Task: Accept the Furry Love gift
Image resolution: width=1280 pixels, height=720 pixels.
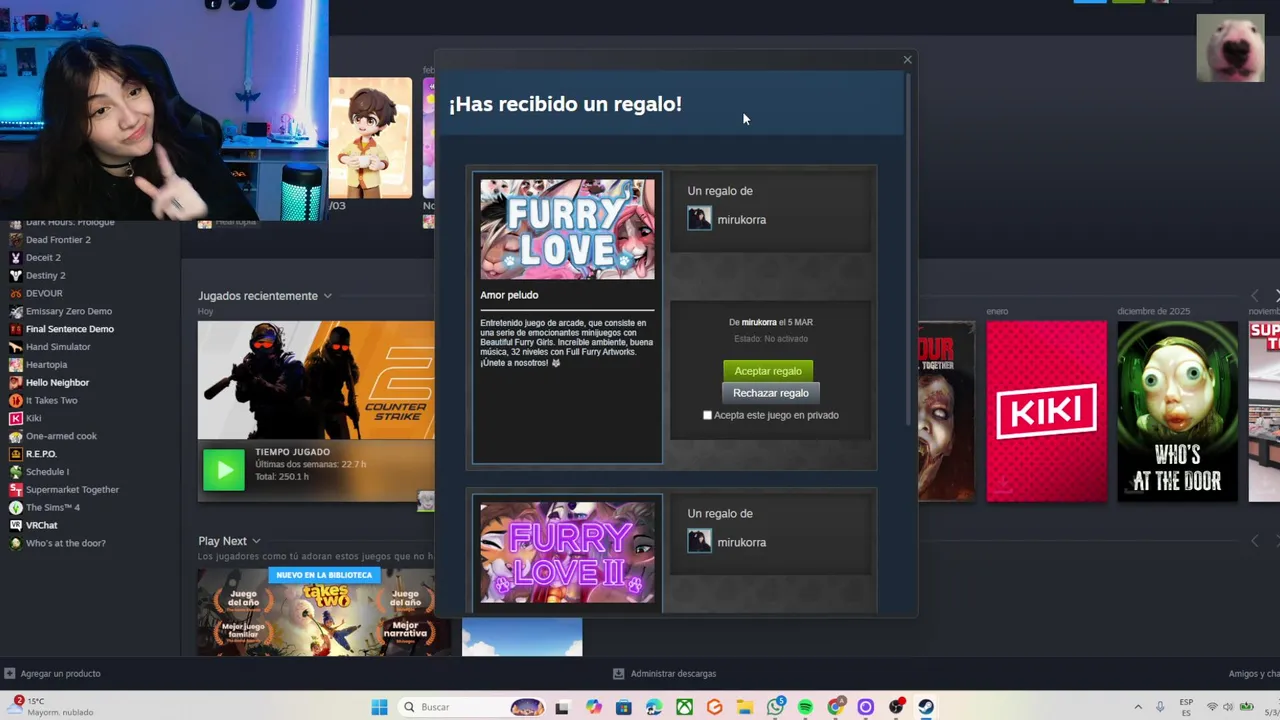Action: point(768,371)
